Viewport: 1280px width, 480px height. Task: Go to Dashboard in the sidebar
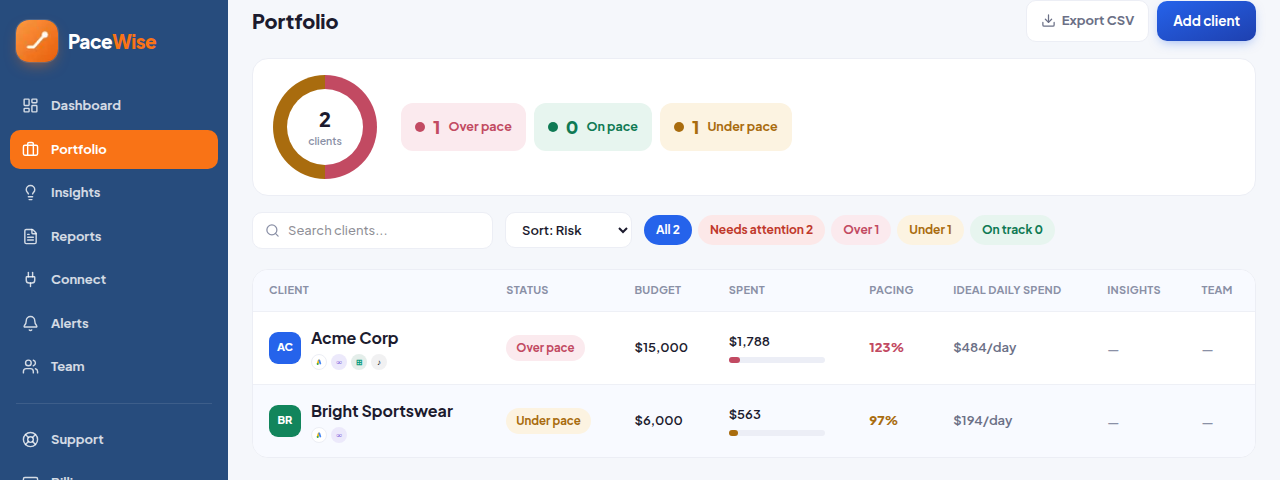[114, 105]
